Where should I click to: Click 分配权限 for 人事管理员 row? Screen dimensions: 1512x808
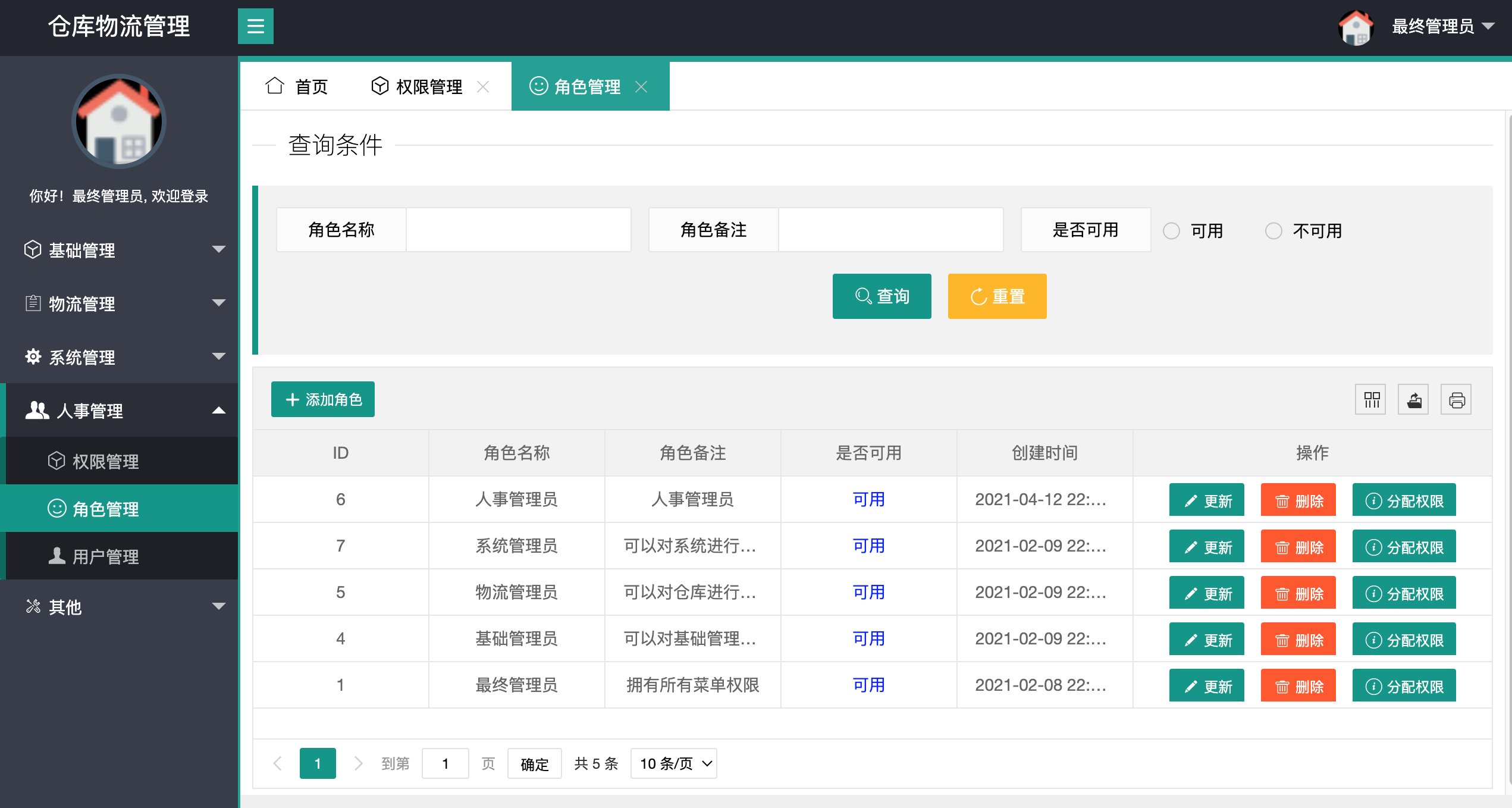1404,500
